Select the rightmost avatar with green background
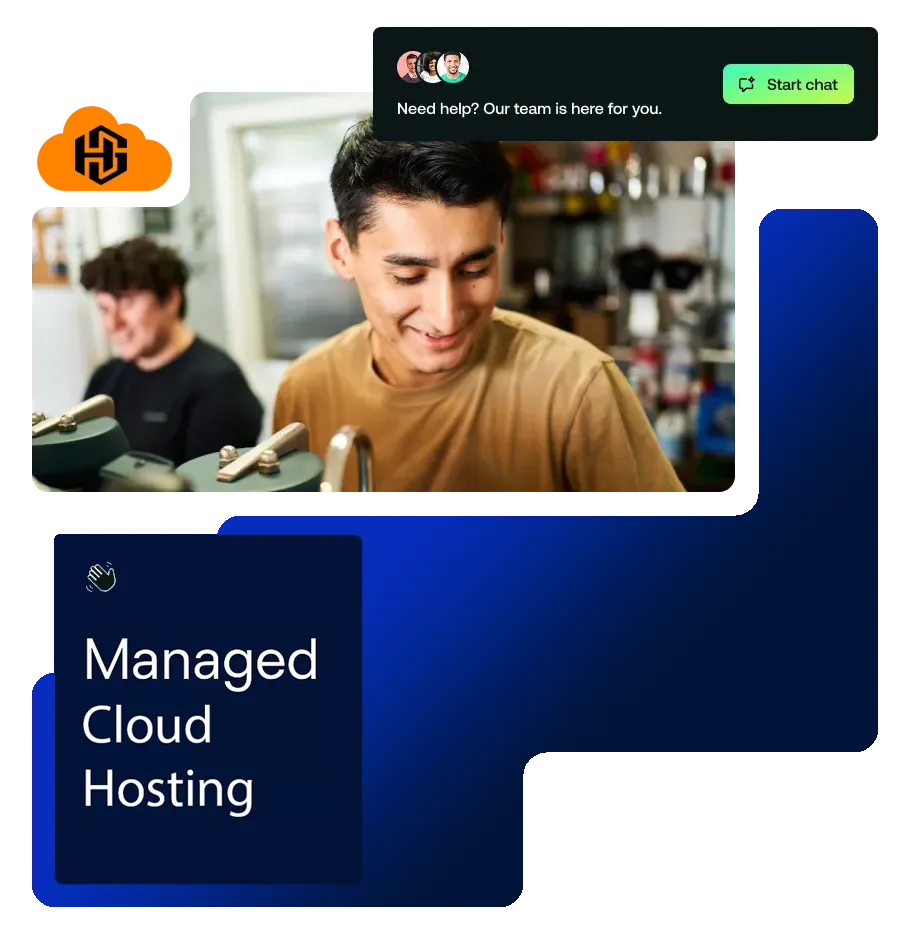912x939 pixels. tap(454, 67)
